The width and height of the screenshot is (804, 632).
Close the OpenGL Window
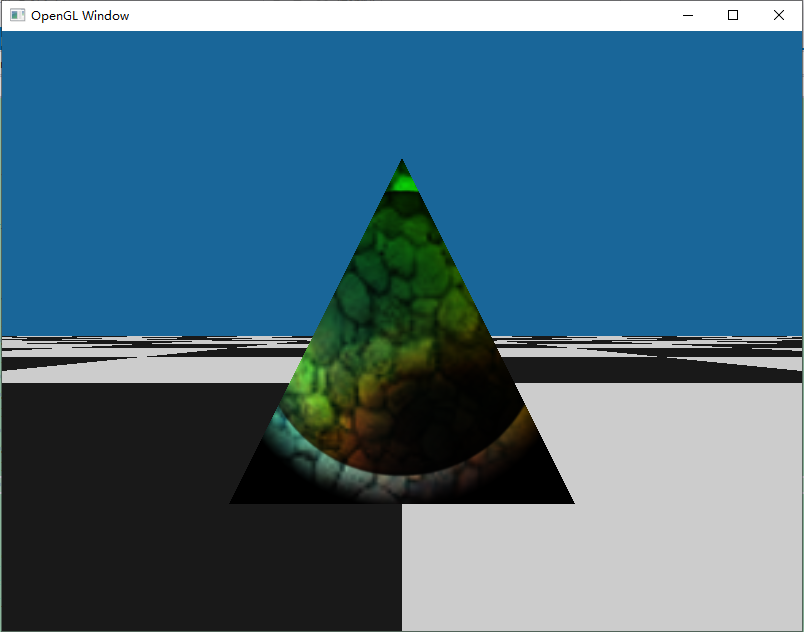(778, 15)
